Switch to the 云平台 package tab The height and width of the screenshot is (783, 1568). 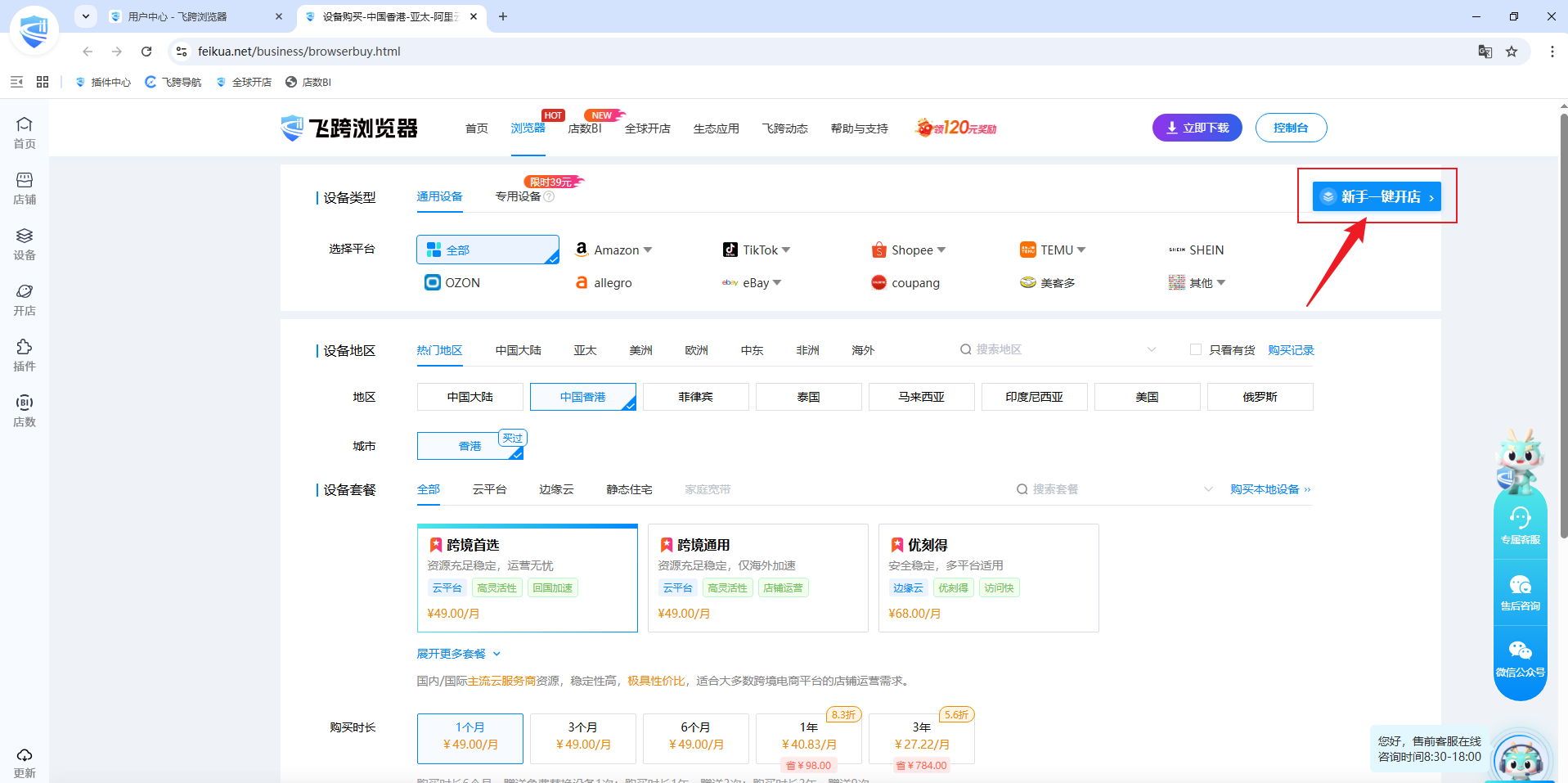[x=490, y=489]
